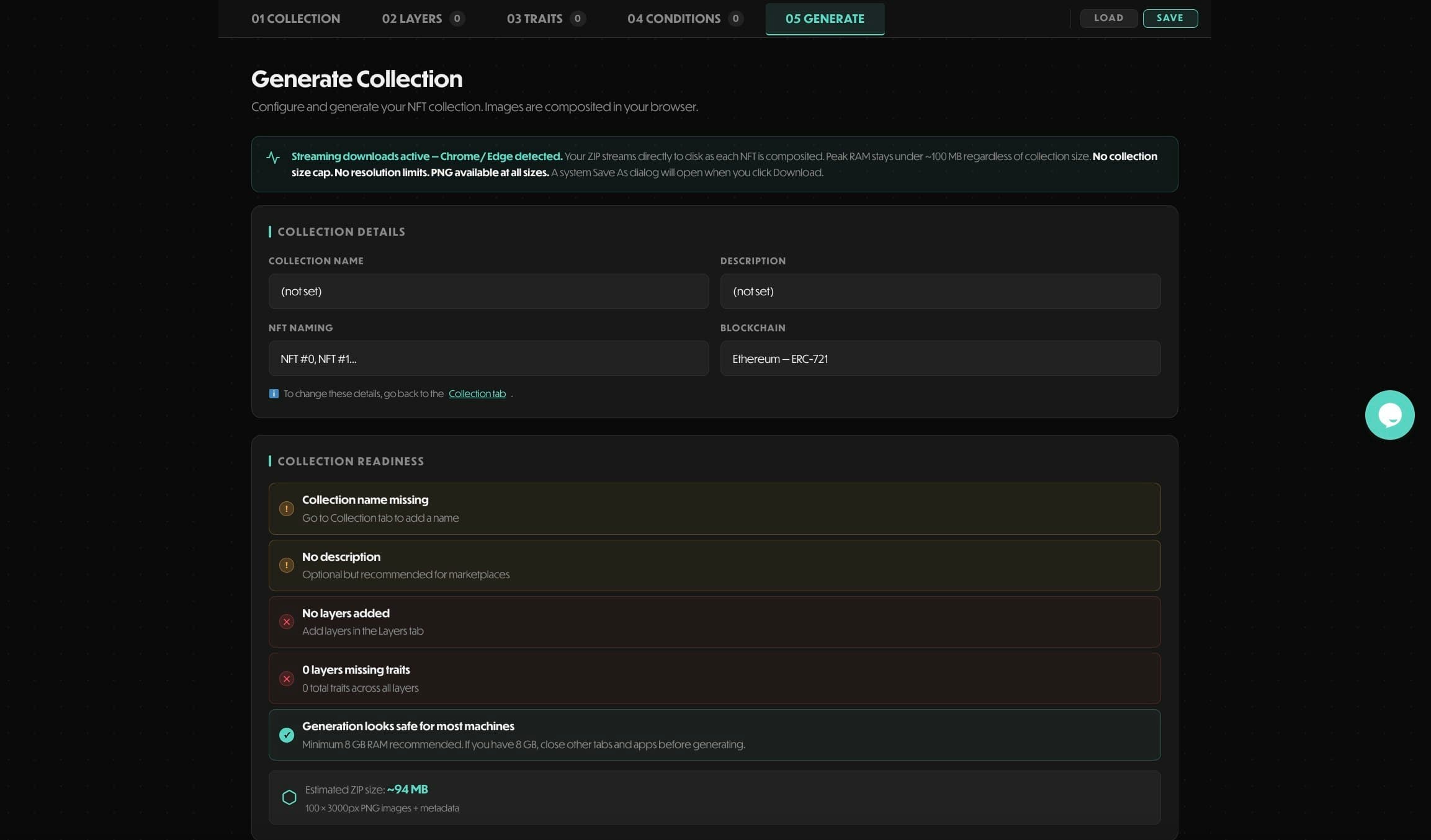This screenshot has height=840, width=1431.
Task: Click the warning icon on No description row
Action: pyautogui.click(x=287, y=565)
